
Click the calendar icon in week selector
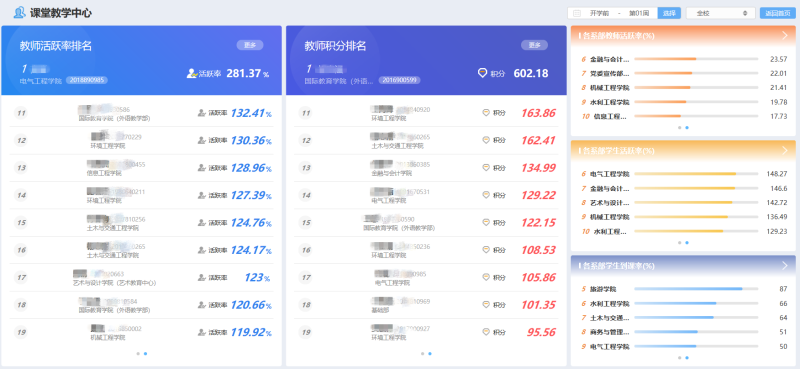click(x=577, y=13)
